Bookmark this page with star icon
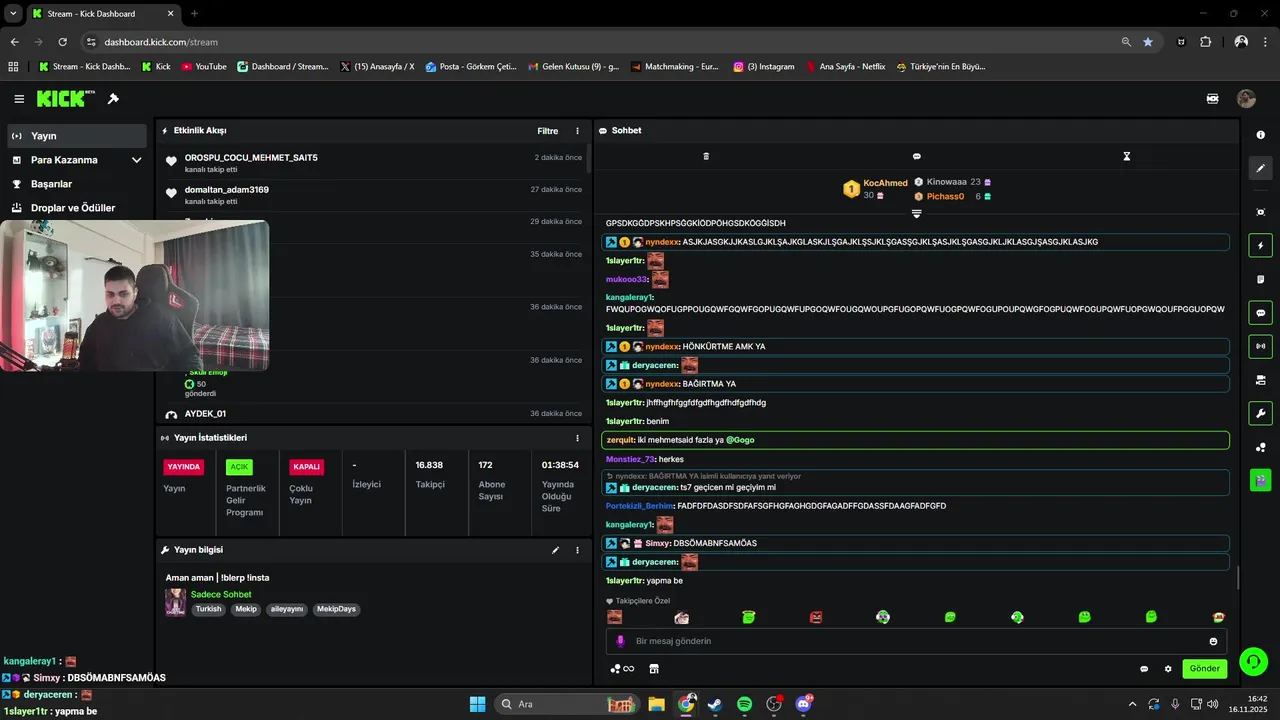 click(x=1148, y=42)
